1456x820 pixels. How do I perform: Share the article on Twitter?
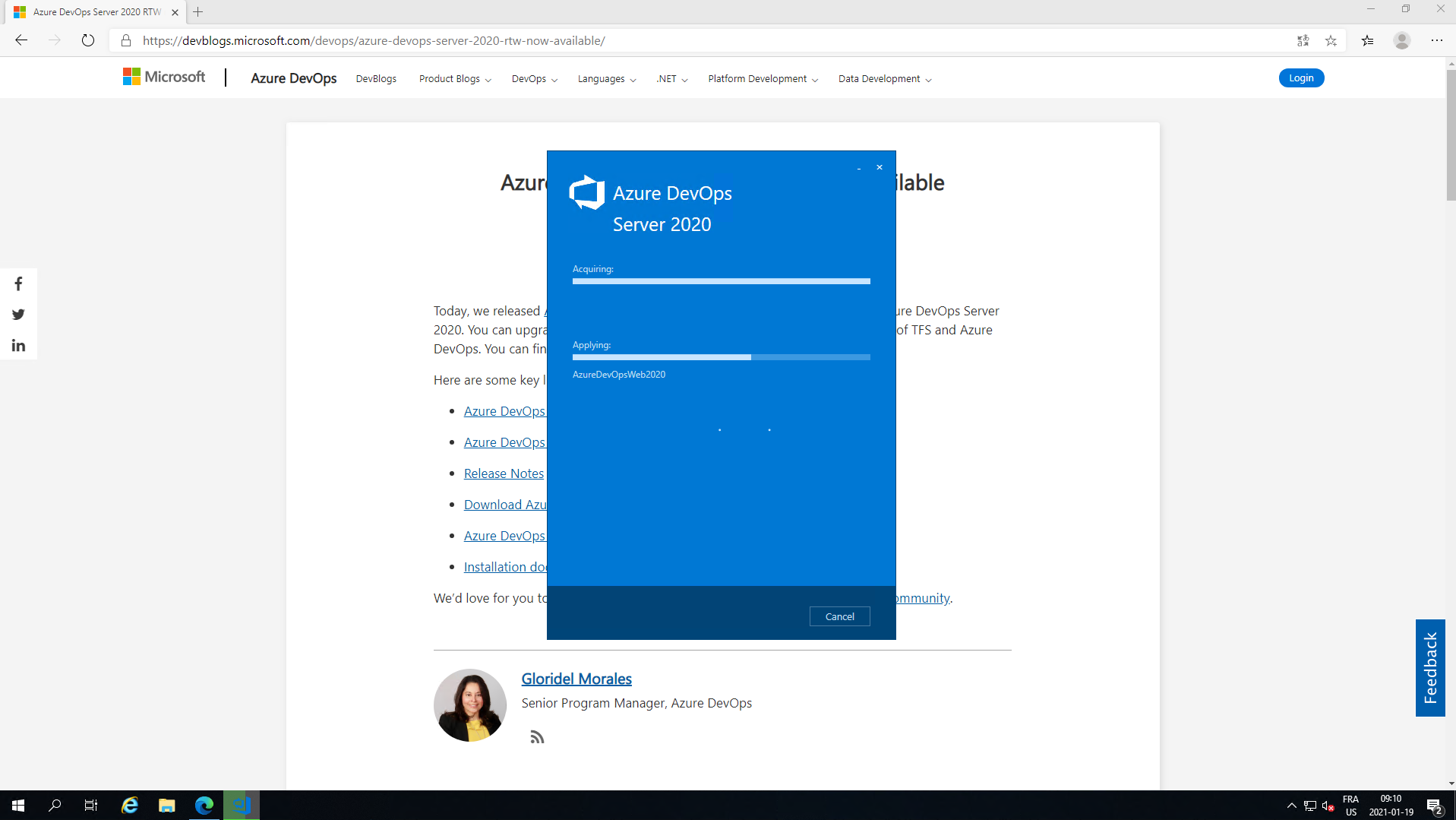tap(18, 315)
